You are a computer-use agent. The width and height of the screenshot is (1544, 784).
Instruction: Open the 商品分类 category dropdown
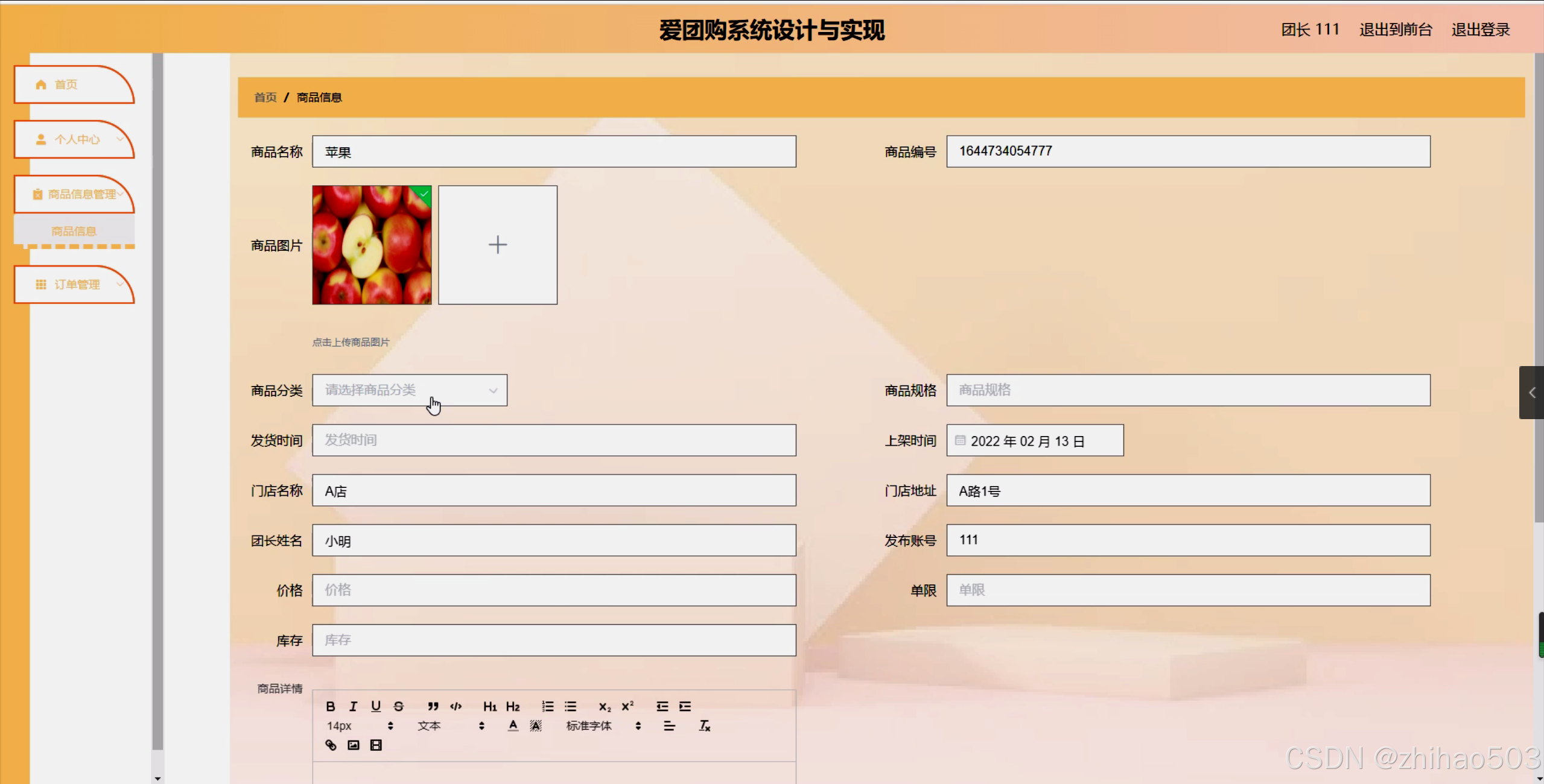pos(410,390)
